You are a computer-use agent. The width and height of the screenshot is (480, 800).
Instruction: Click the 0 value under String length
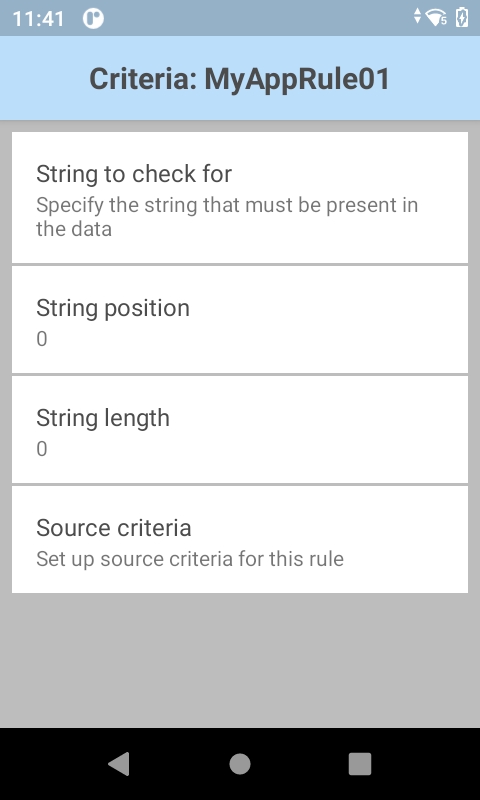pos(42,449)
